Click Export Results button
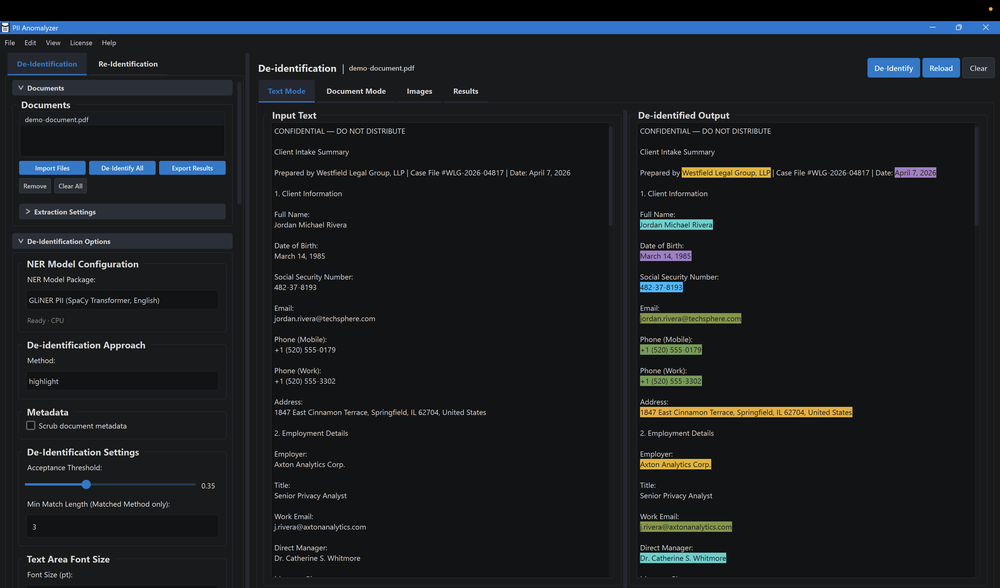 point(192,168)
